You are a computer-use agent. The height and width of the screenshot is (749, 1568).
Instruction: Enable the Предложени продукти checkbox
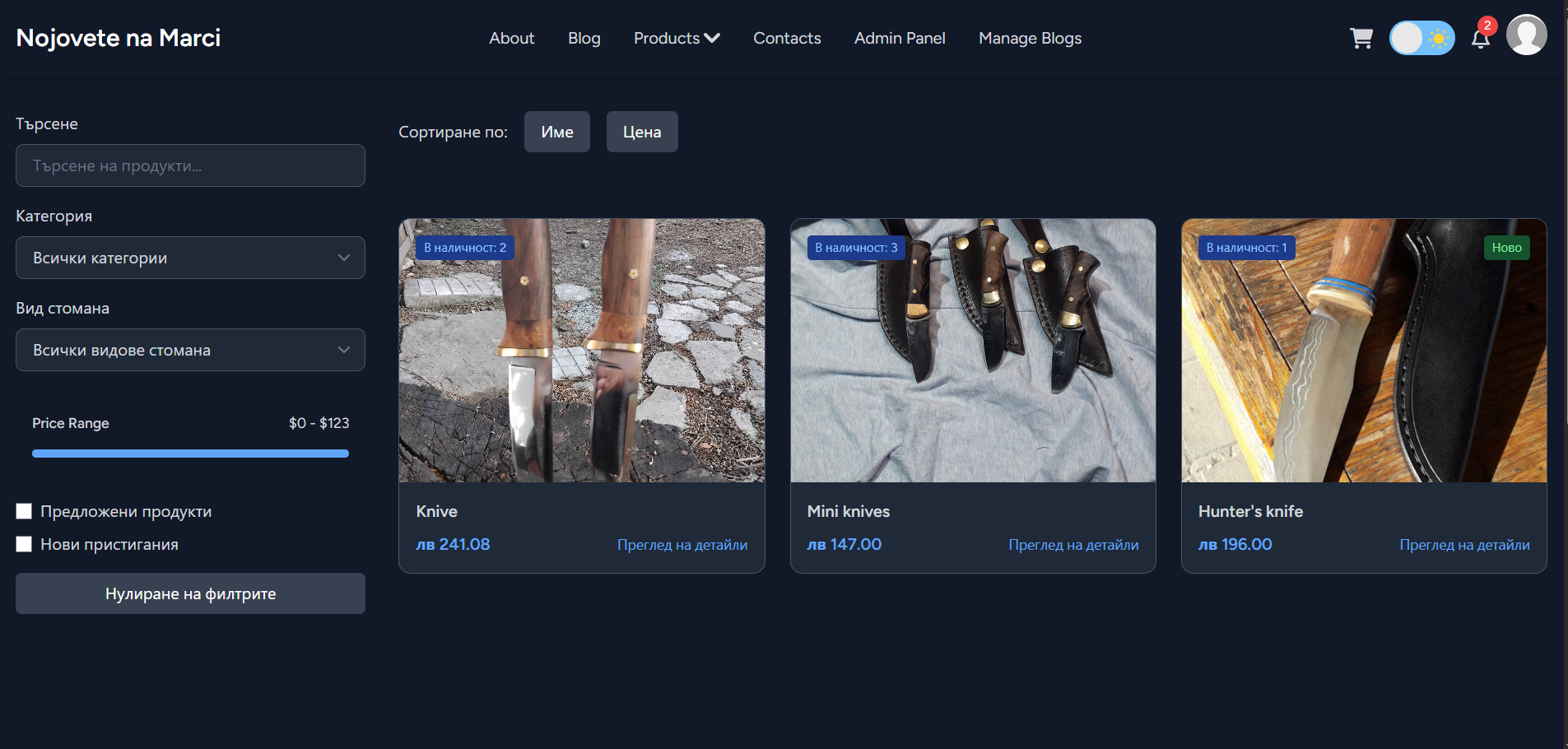point(24,512)
